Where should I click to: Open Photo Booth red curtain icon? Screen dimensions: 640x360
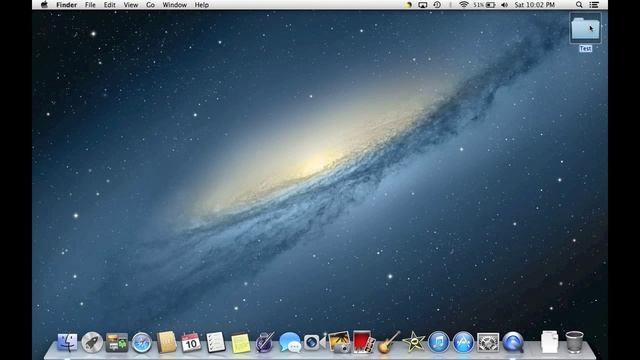363,341
